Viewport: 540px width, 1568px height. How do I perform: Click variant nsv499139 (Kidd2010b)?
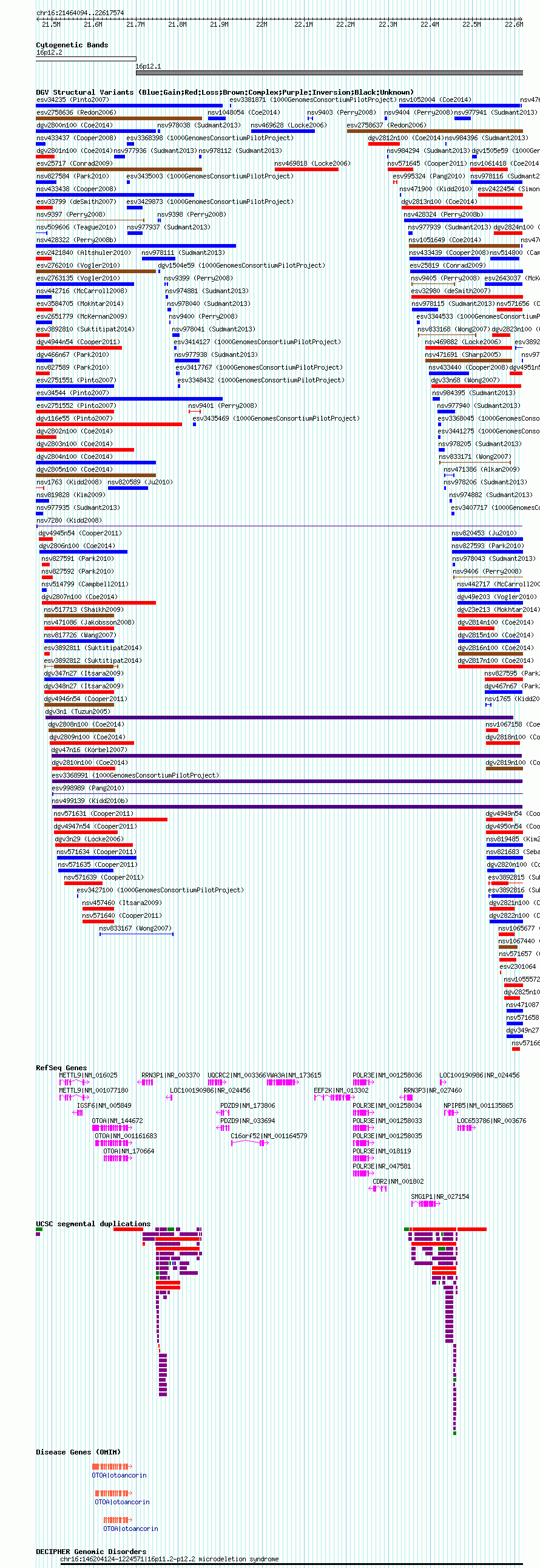89,802
